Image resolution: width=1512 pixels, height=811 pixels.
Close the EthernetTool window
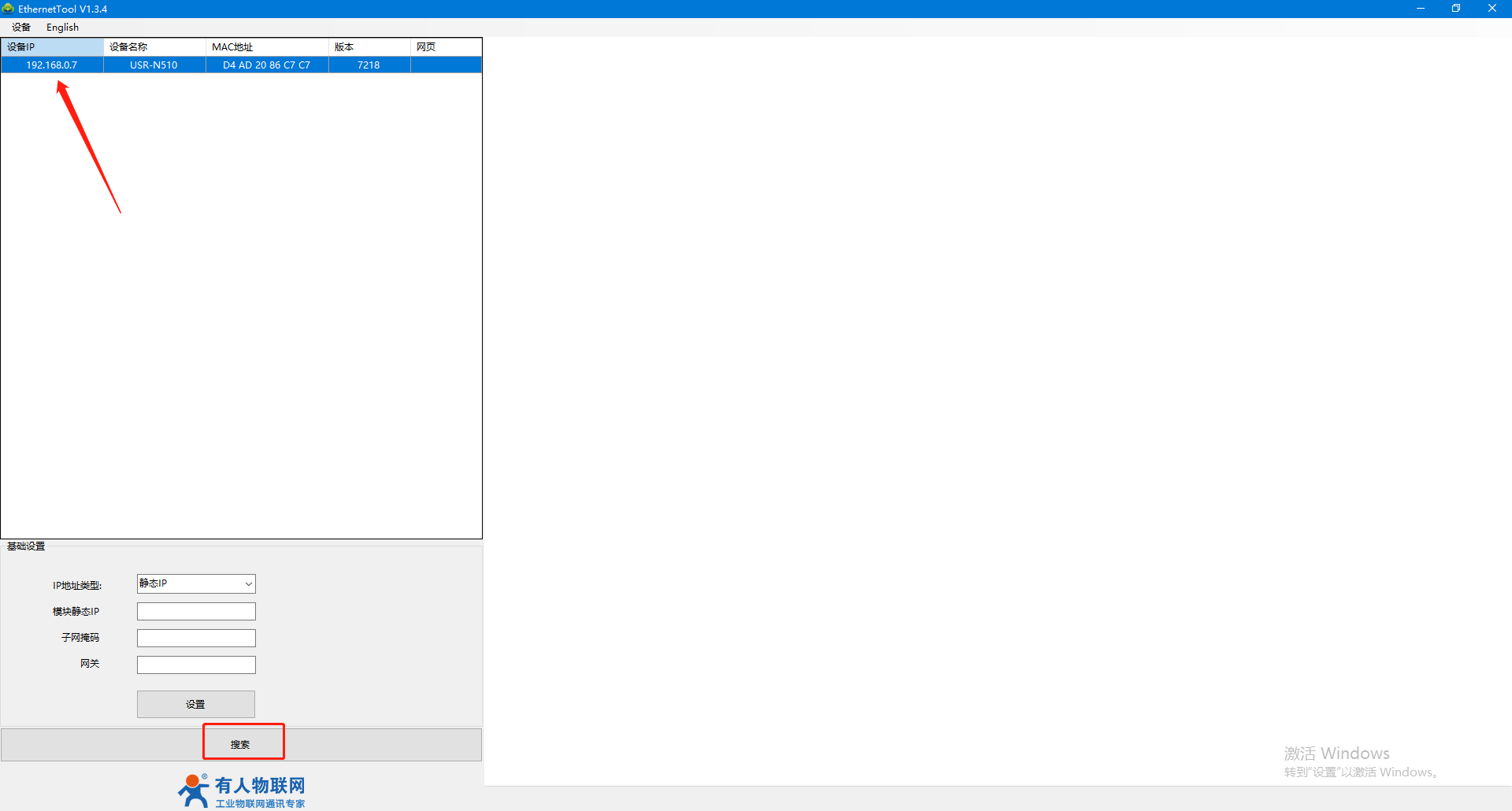click(1492, 9)
